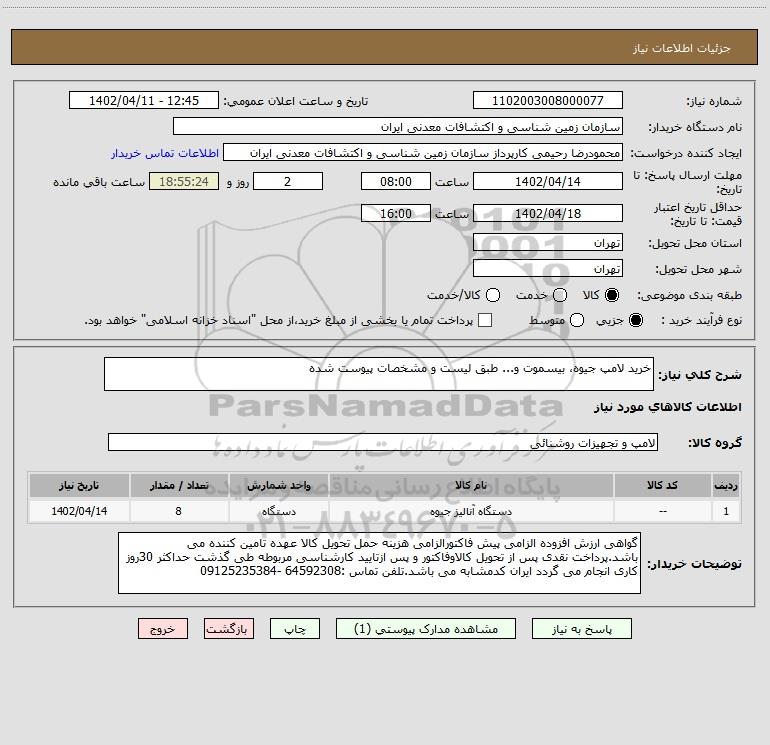Click the row number 1 cell
The image size is (770, 745).
tap(726, 511)
